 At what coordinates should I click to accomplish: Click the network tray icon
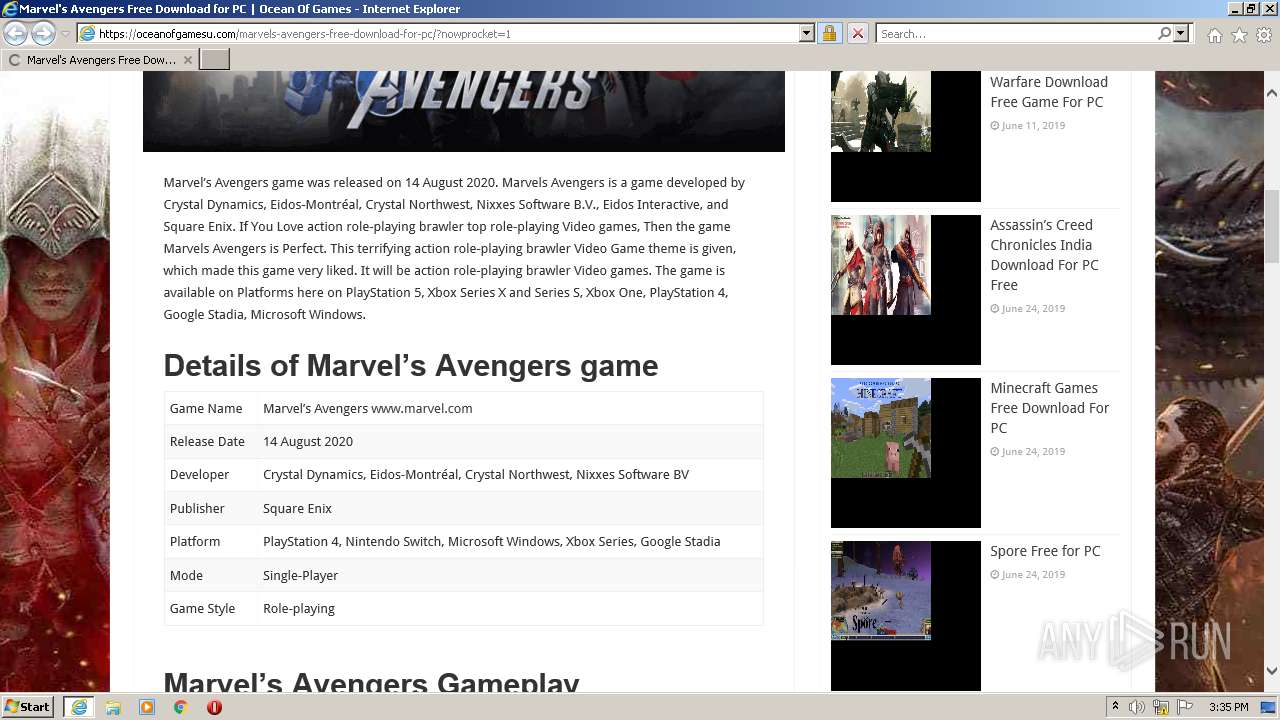click(1161, 707)
